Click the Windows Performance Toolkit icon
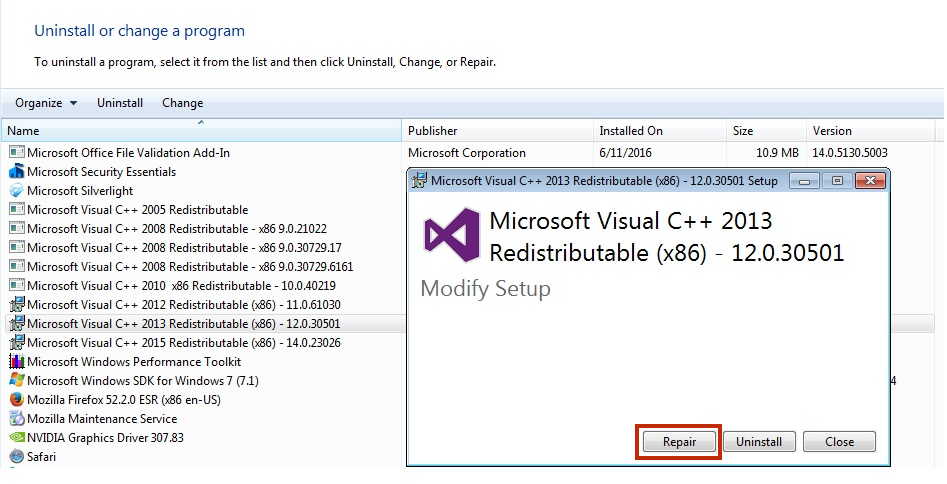Image resolution: width=947 pixels, height=484 pixels. tap(17, 361)
